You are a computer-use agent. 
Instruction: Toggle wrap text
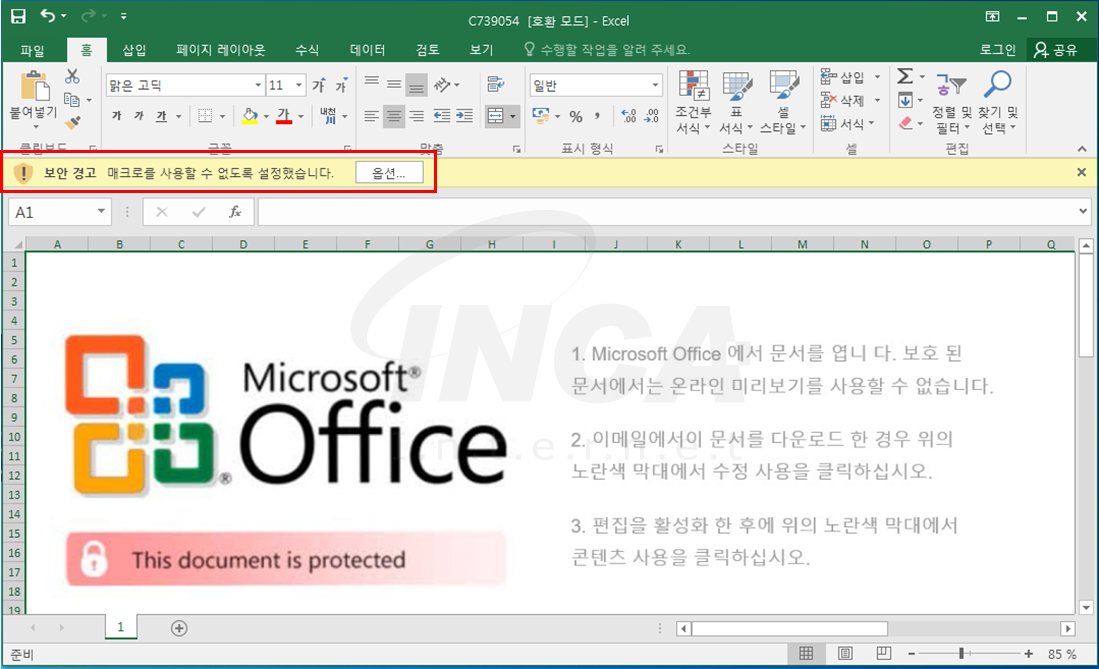(x=496, y=85)
